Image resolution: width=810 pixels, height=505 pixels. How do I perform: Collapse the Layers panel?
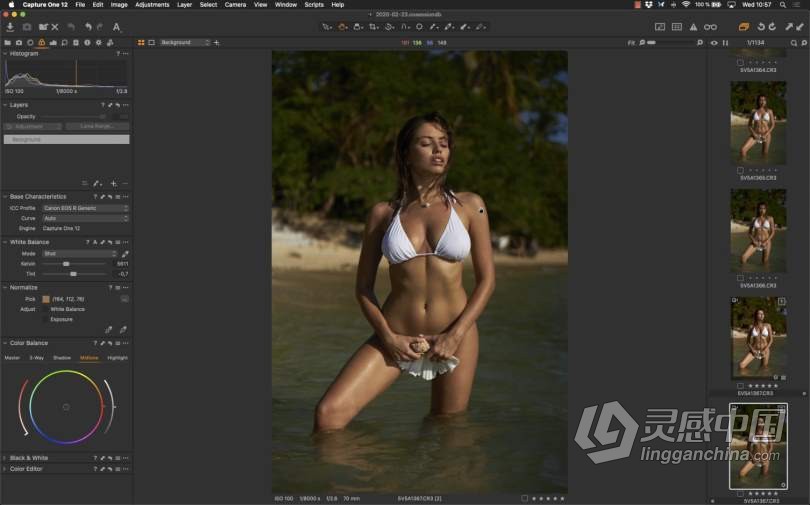click(5, 105)
